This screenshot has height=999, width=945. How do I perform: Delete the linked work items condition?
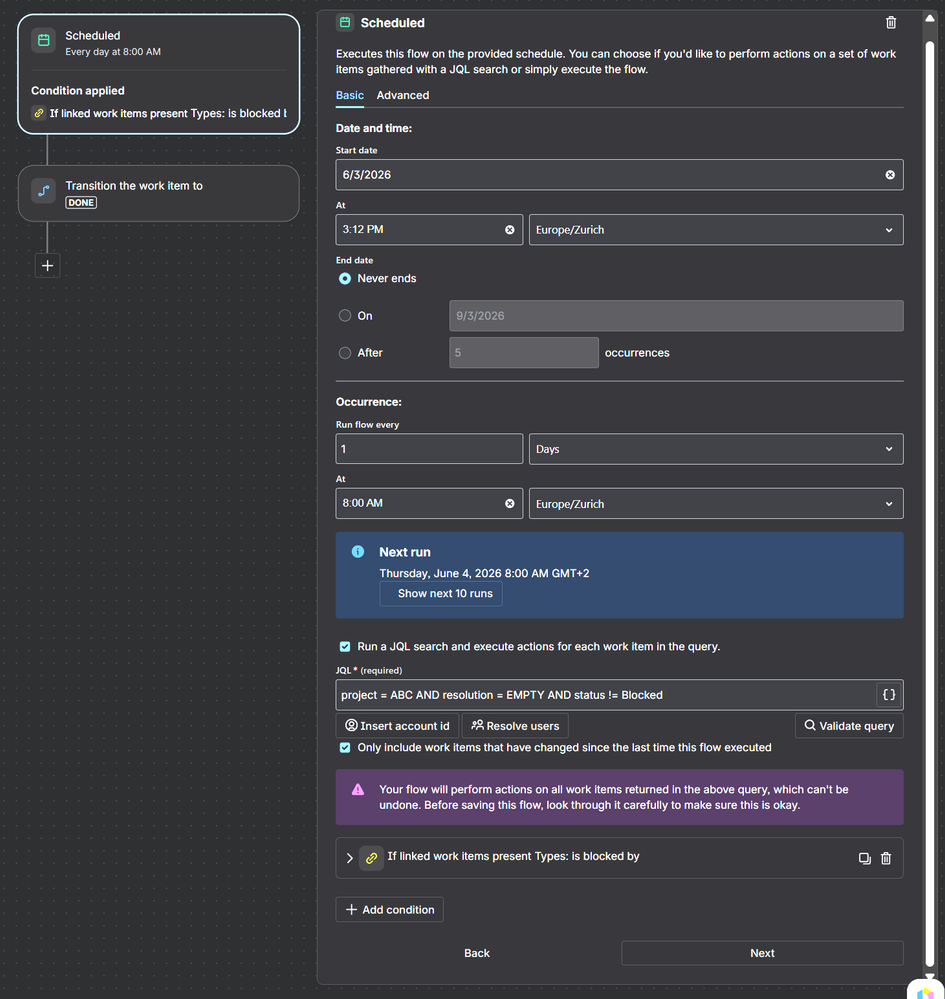coord(886,858)
